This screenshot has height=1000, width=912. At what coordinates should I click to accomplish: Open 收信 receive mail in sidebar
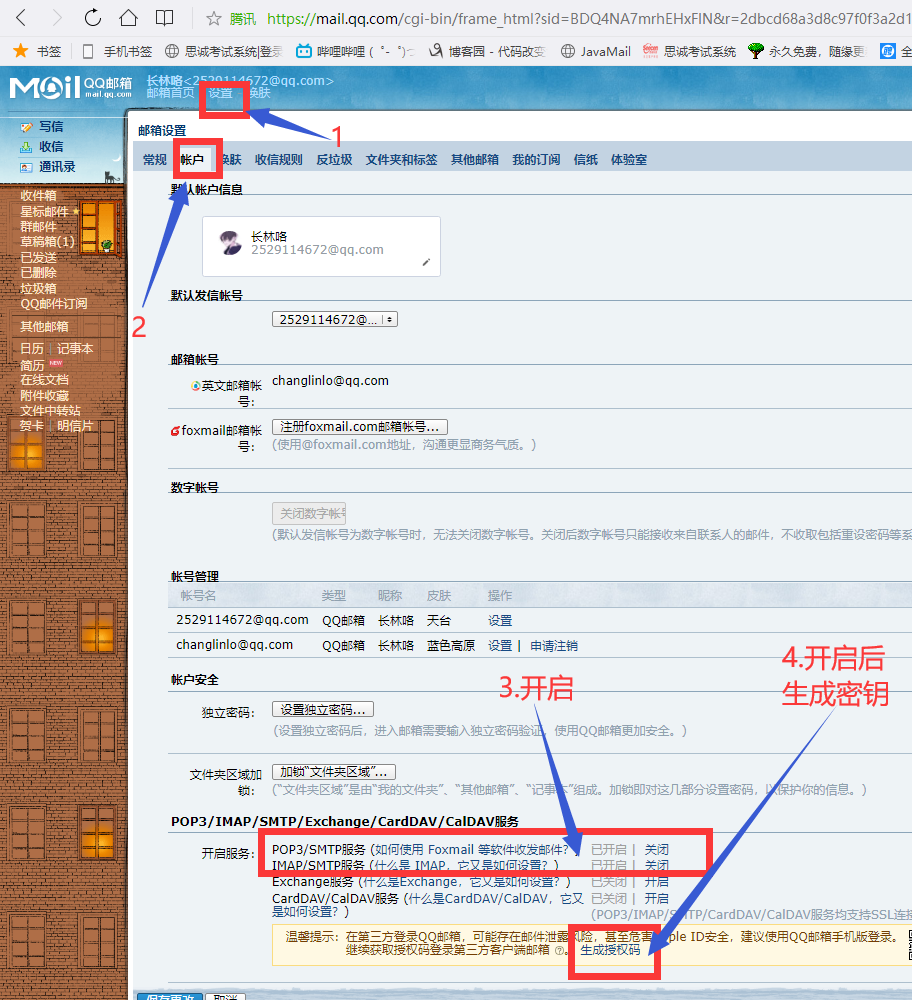click(50, 147)
